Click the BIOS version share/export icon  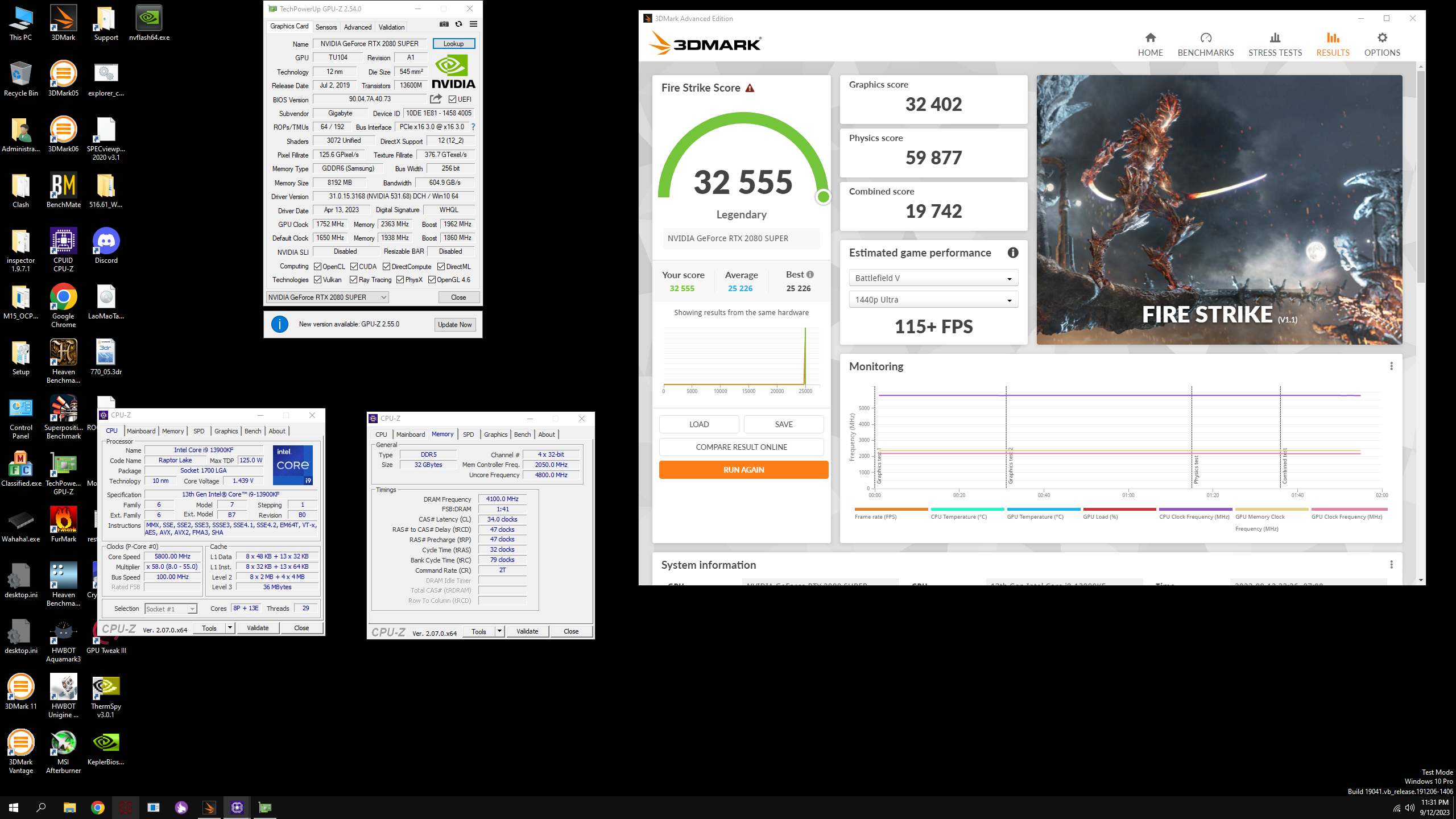point(436,99)
